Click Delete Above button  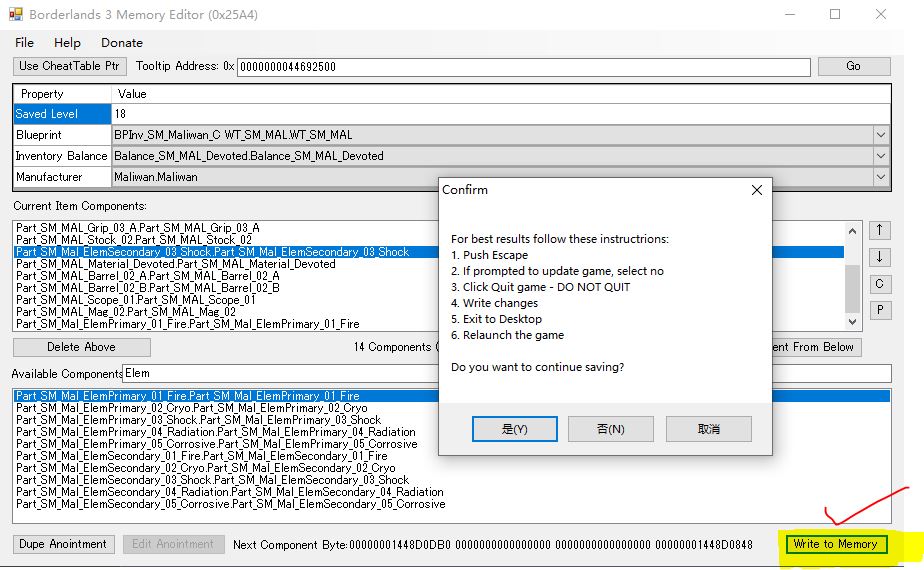pos(81,347)
